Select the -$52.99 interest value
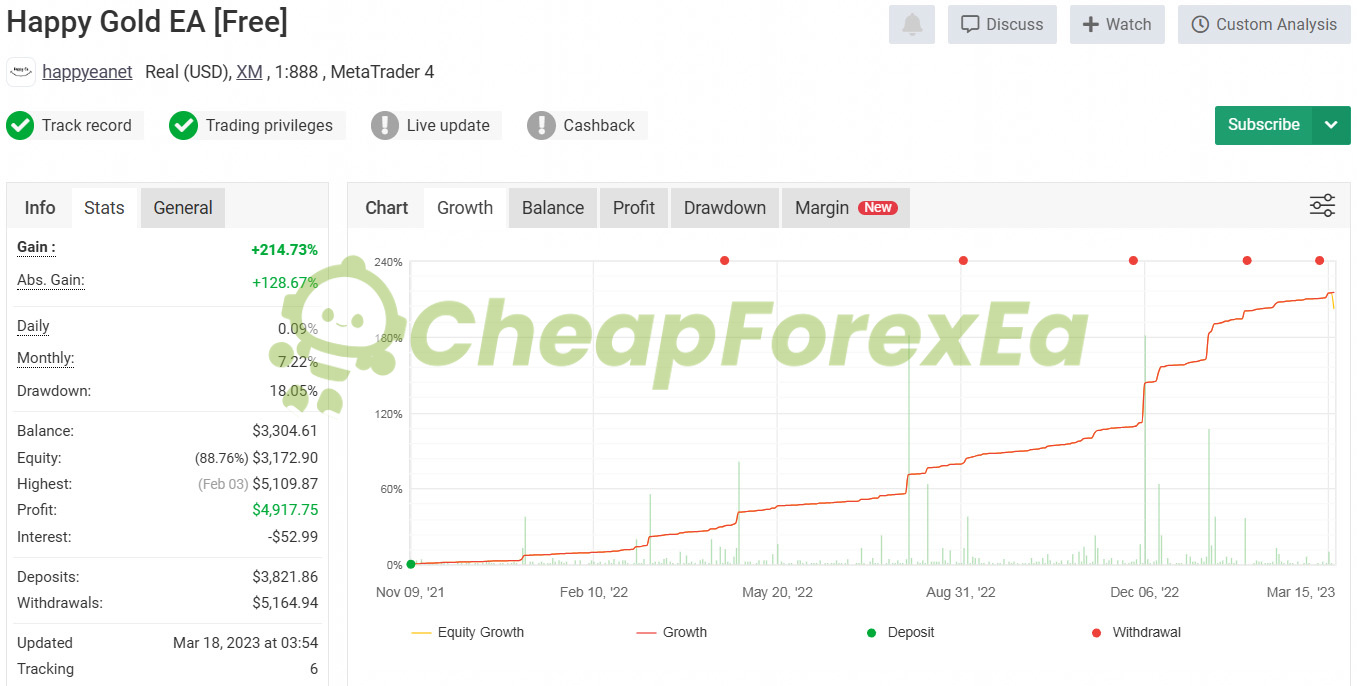The height and width of the screenshot is (686, 1357). [293, 537]
